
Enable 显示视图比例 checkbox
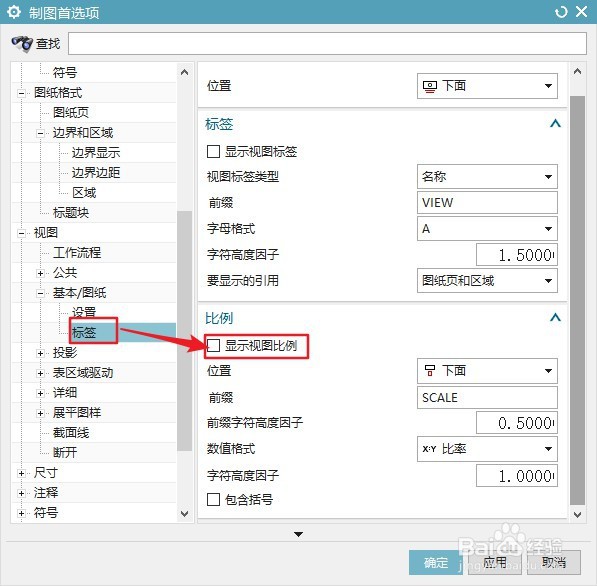213,346
